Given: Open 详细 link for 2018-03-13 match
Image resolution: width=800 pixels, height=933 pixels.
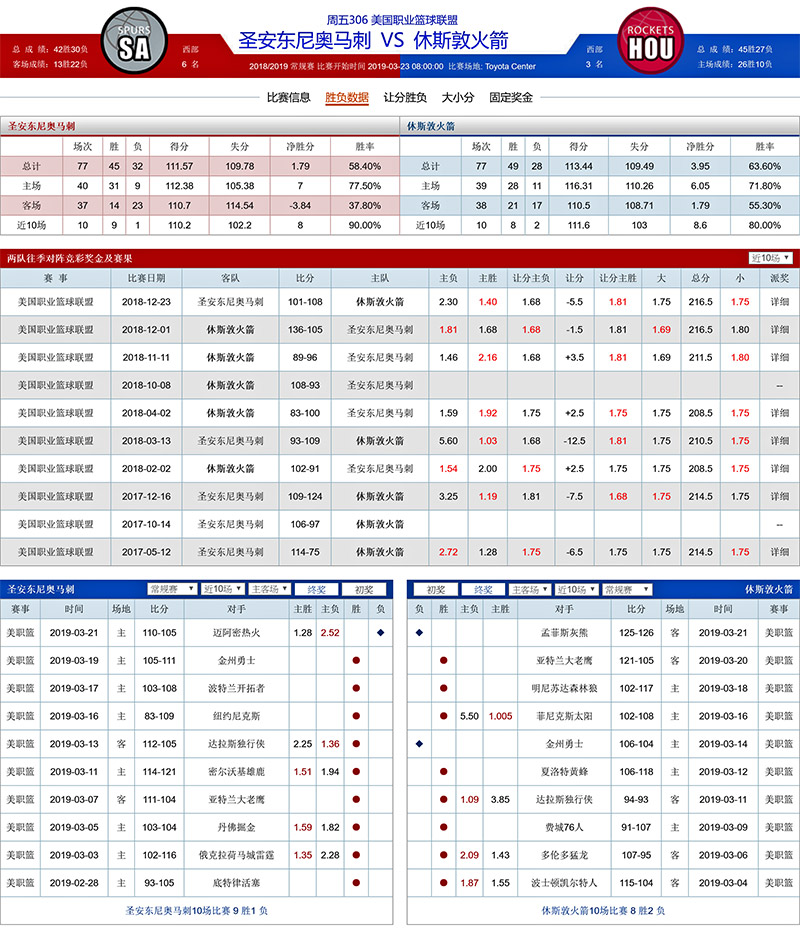Looking at the screenshot, I should click(x=780, y=441).
